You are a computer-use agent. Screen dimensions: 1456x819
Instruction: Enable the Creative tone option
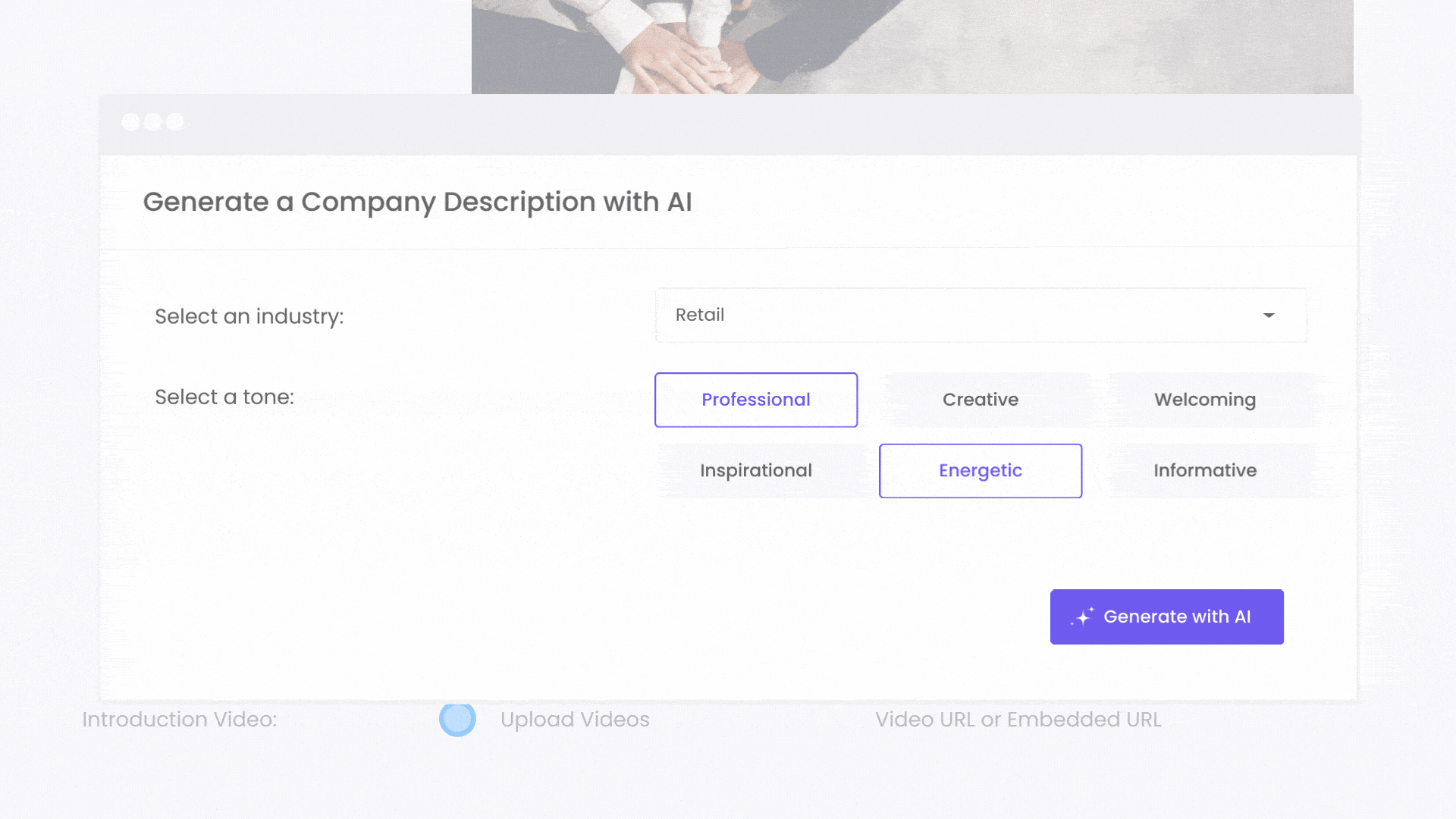[x=980, y=400]
